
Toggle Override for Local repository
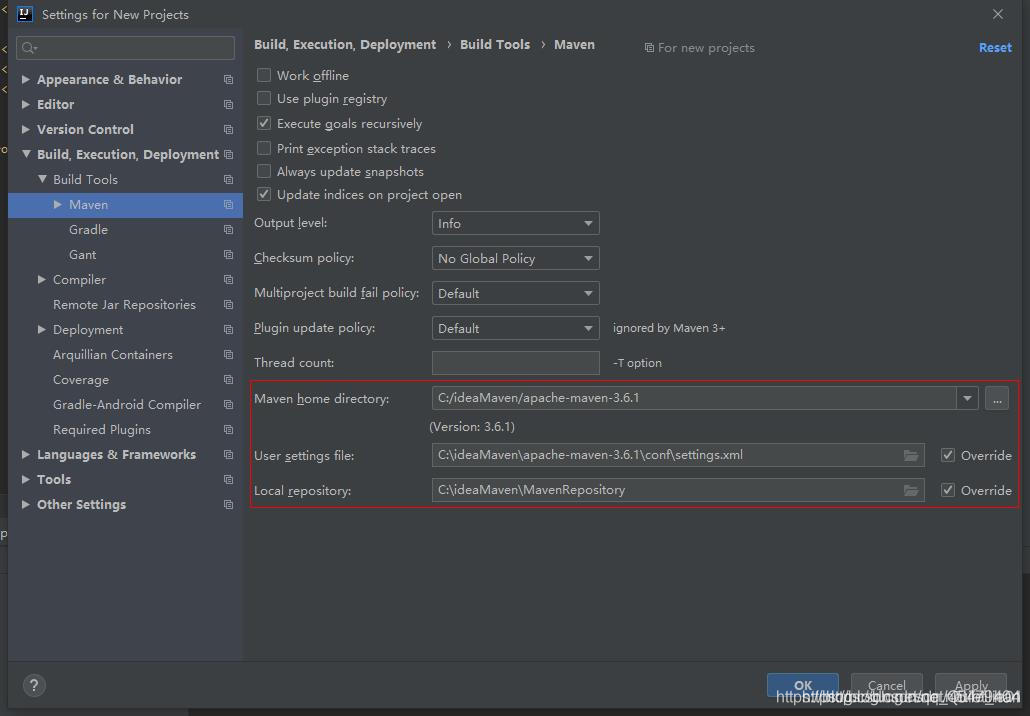(x=948, y=490)
